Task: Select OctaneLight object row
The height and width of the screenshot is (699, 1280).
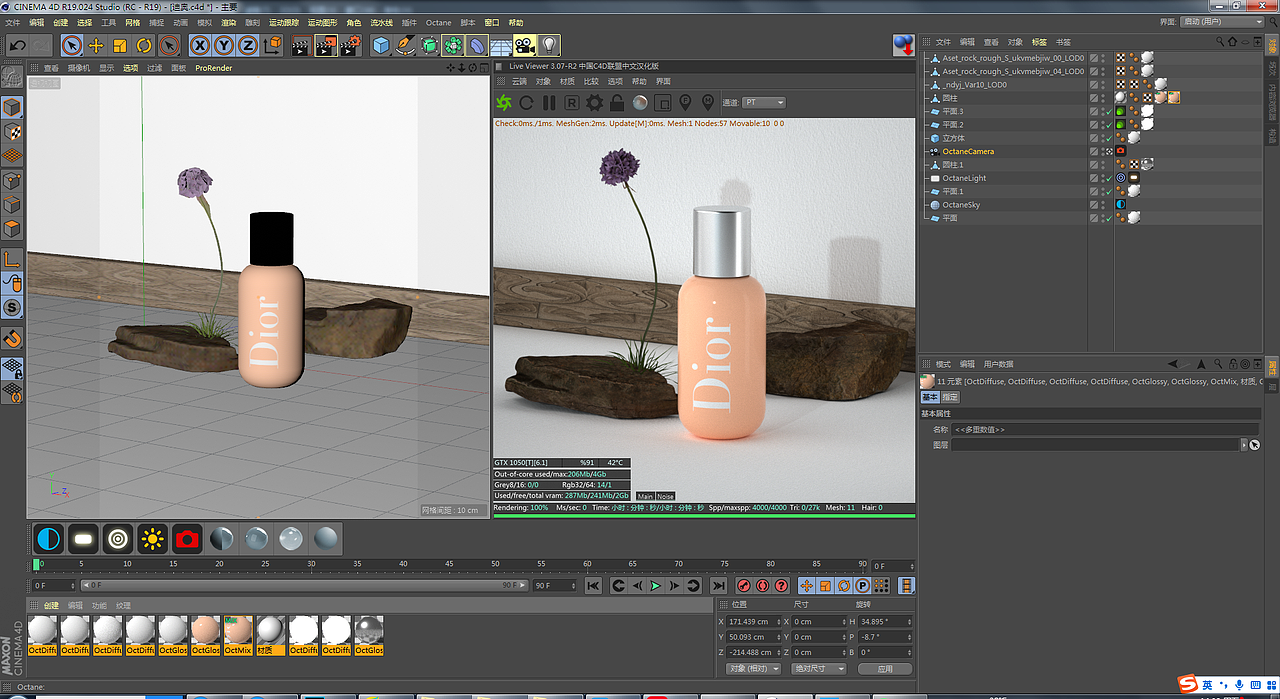Action: [964, 178]
